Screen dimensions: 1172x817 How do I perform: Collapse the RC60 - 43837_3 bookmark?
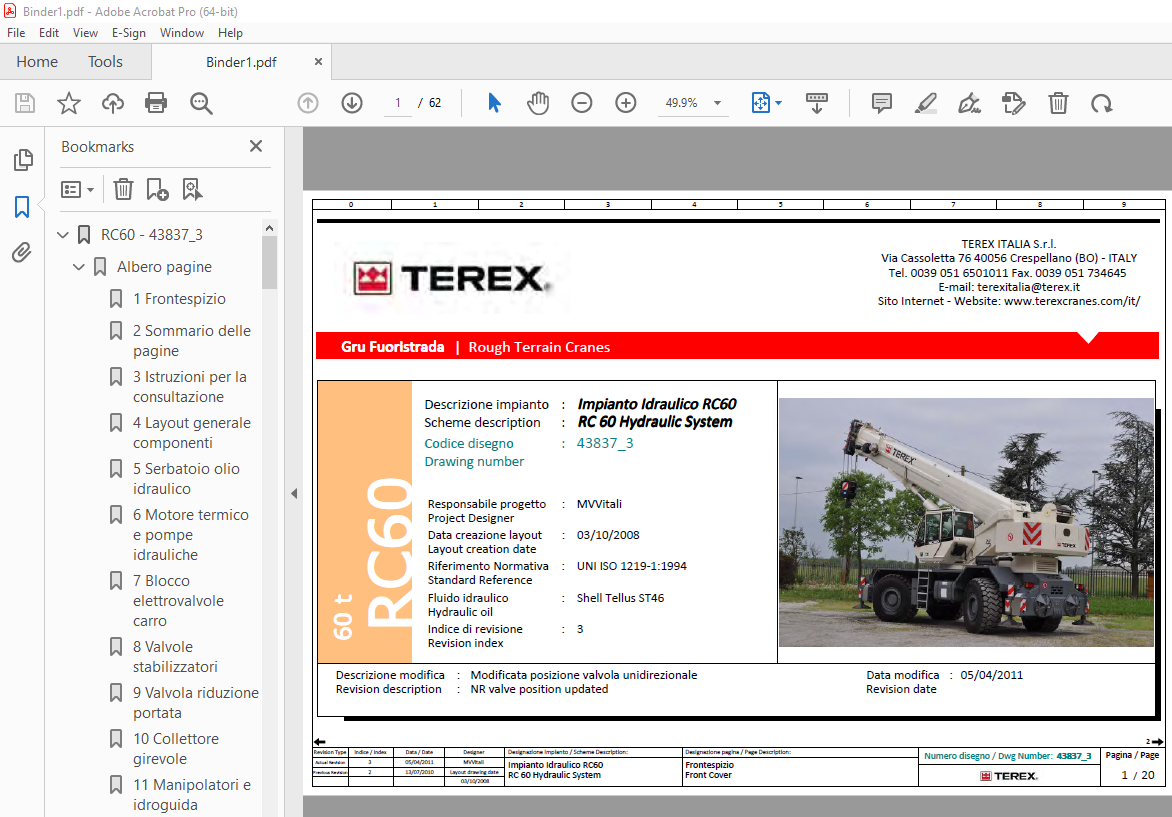coord(63,235)
